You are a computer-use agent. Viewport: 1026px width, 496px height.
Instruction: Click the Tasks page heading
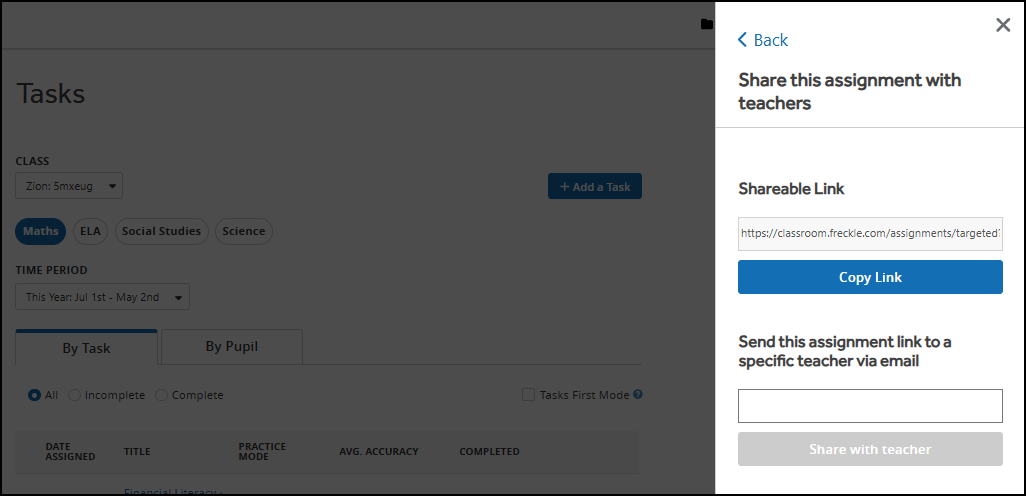50,94
